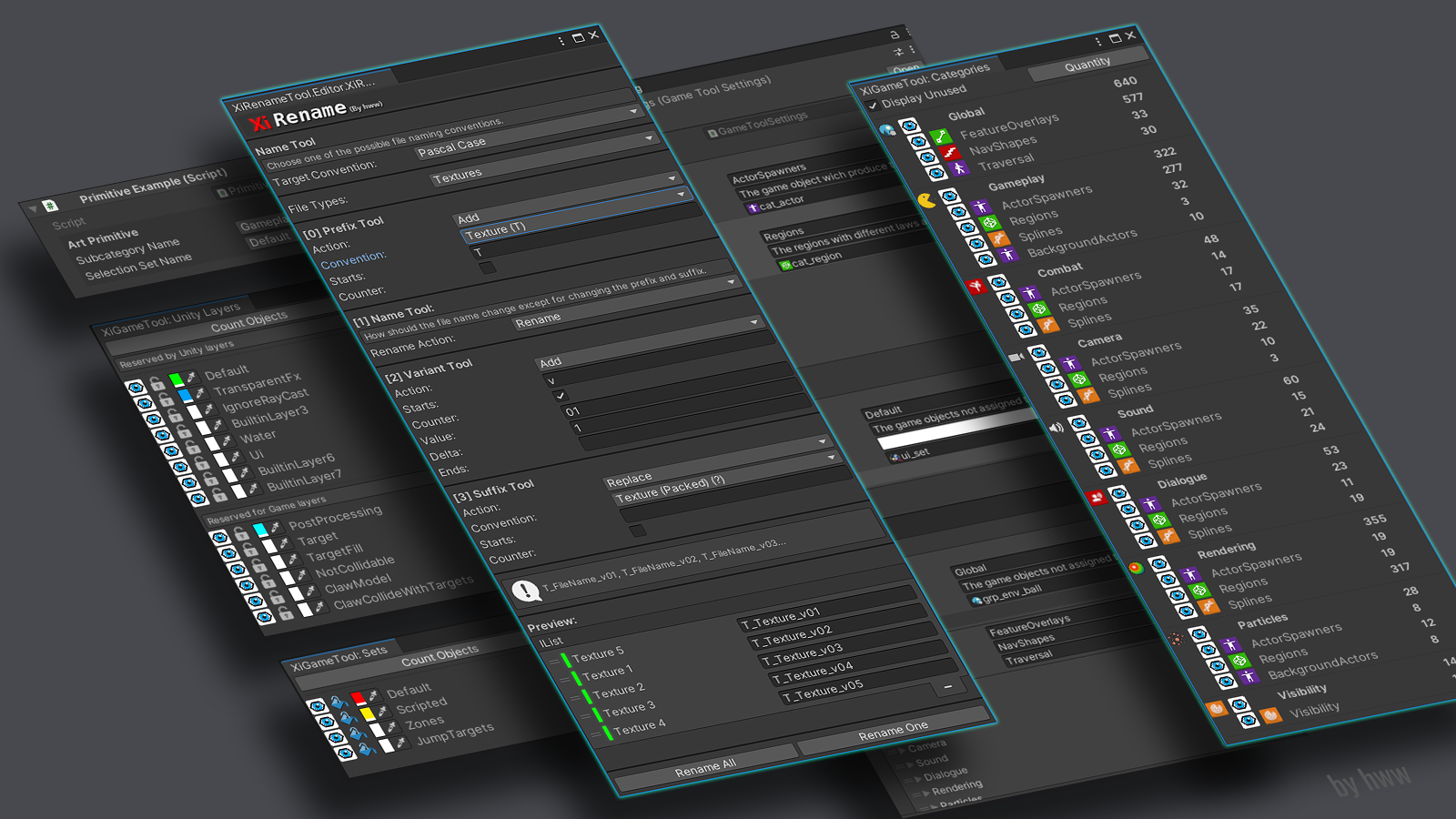The width and height of the screenshot is (1456, 819).
Task: Click orange Splines icon under Gameplay
Action: pos(999,238)
